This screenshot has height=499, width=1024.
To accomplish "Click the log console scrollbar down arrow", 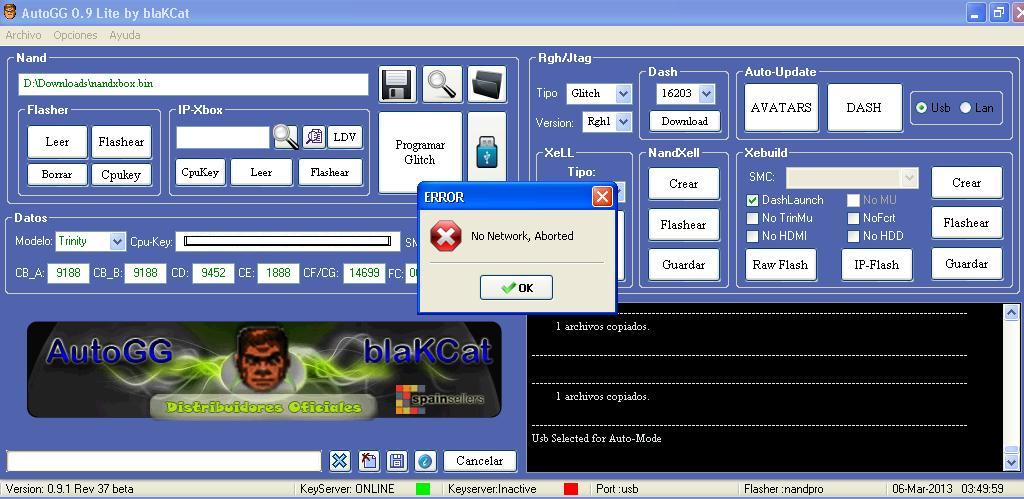I will (1011, 462).
